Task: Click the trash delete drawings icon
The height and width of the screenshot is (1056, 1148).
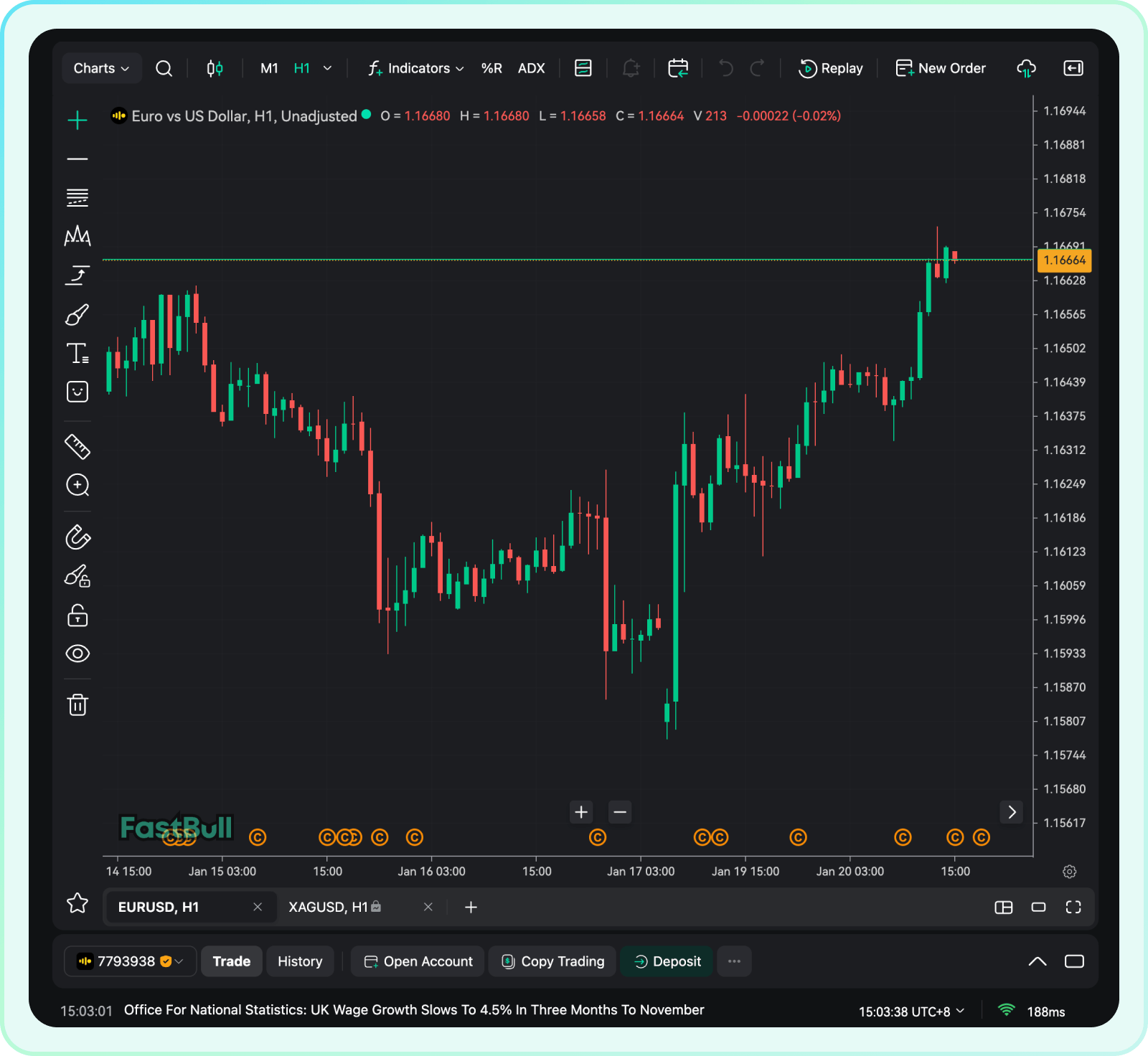Action: click(x=77, y=704)
